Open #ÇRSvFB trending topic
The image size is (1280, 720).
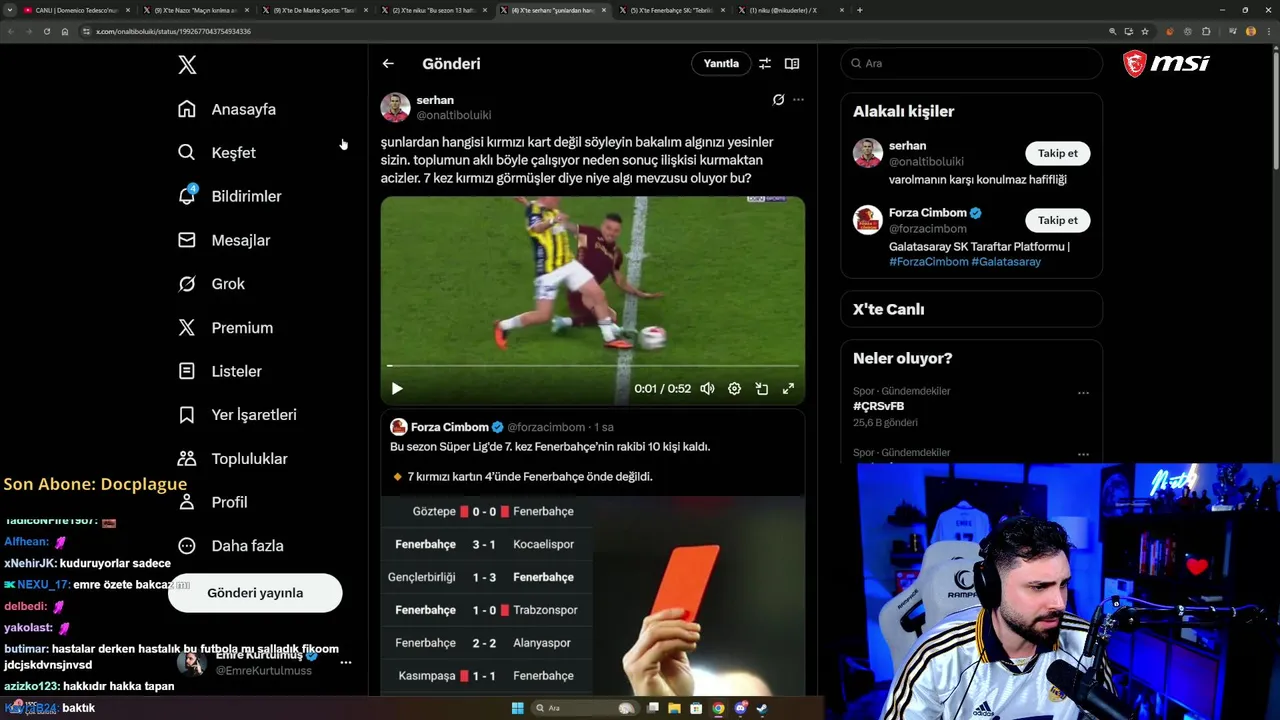coord(879,406)
